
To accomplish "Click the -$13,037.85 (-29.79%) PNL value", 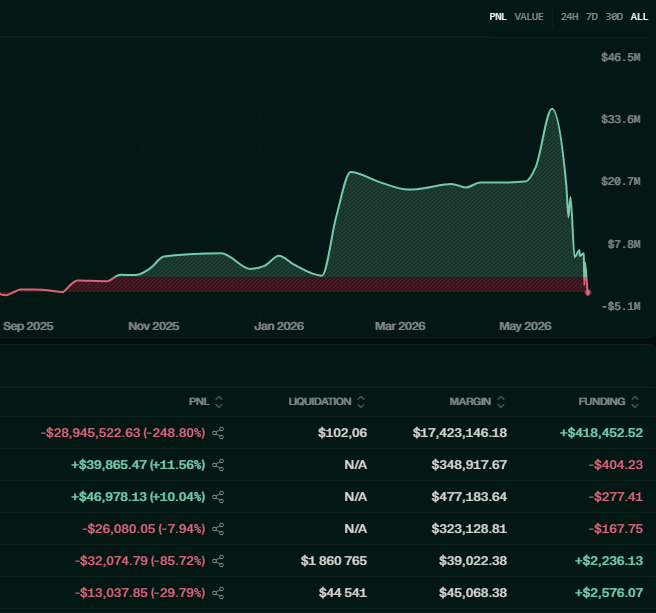I will click(140, 593).
